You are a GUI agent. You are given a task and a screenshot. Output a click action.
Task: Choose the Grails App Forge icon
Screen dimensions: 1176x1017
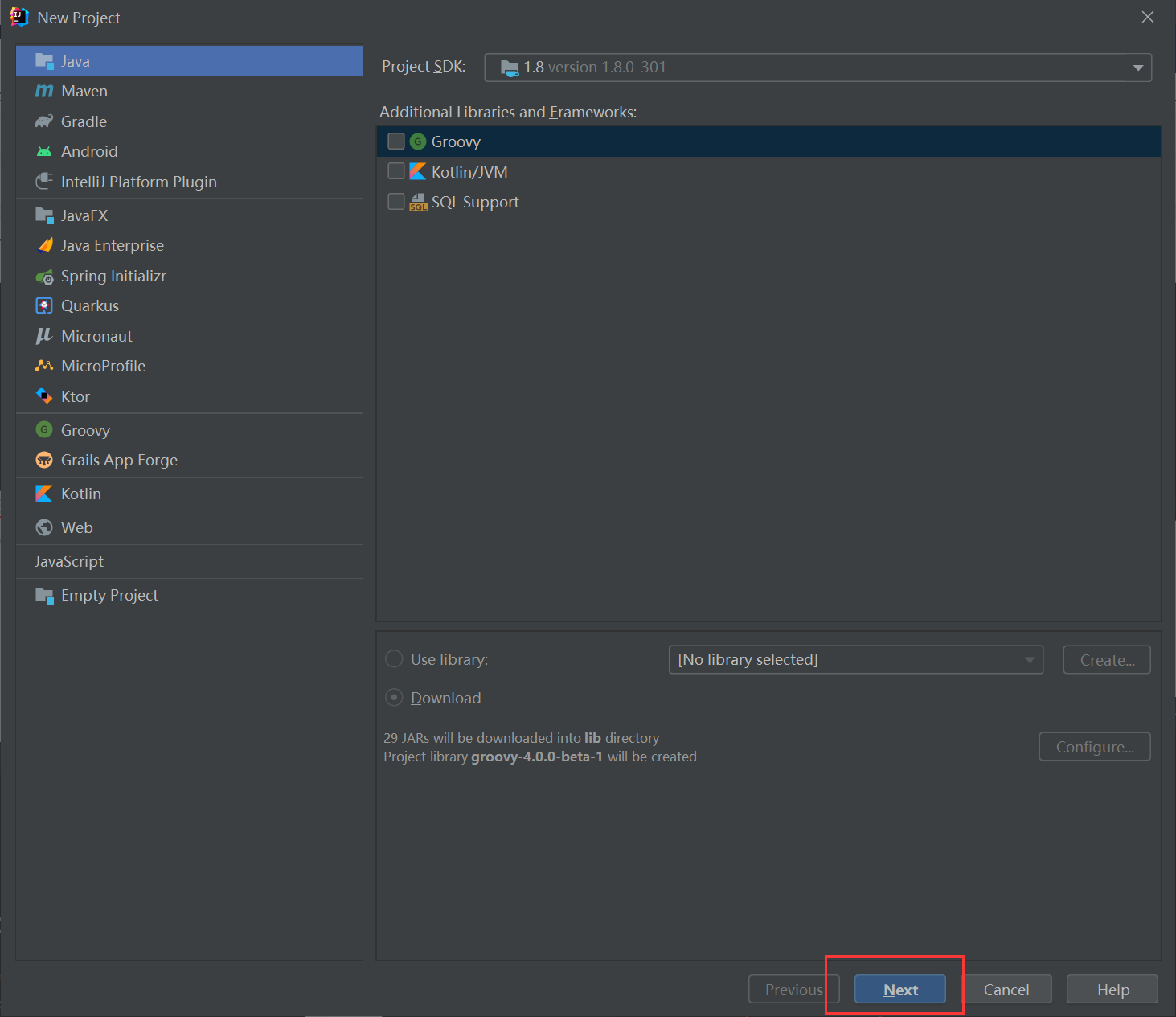[44, 460]
